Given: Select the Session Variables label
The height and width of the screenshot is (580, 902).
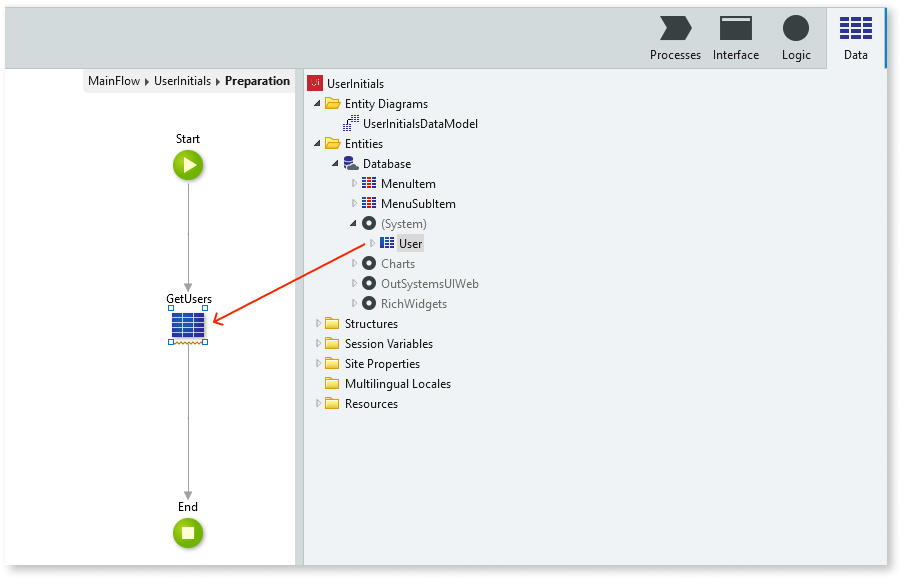Looking at the screenshot, I should (x=389, y=344).
